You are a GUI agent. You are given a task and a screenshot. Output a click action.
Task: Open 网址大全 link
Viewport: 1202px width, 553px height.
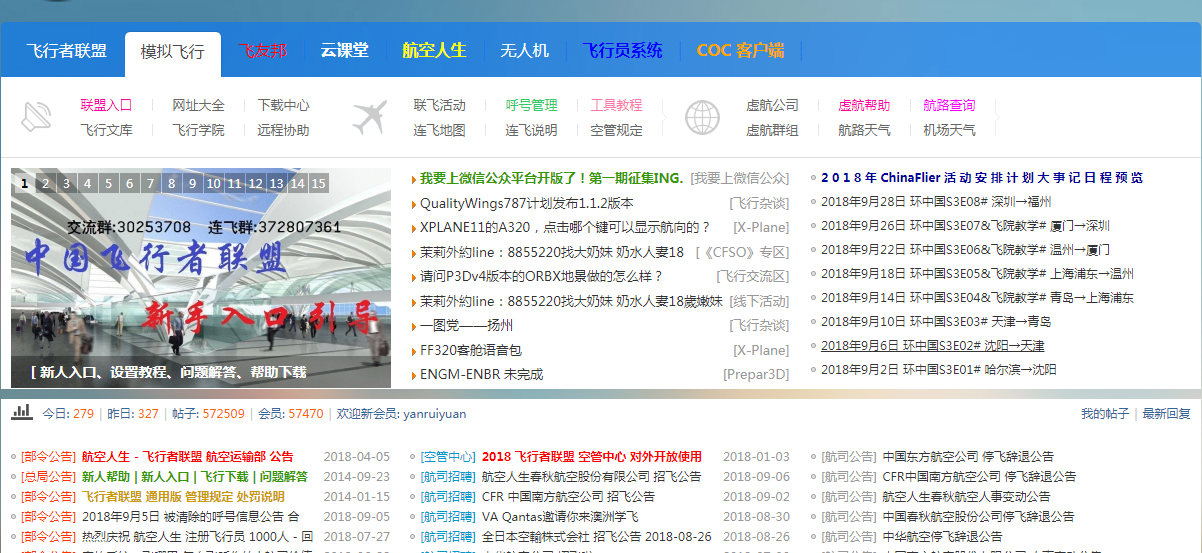(x=198, y=105)
